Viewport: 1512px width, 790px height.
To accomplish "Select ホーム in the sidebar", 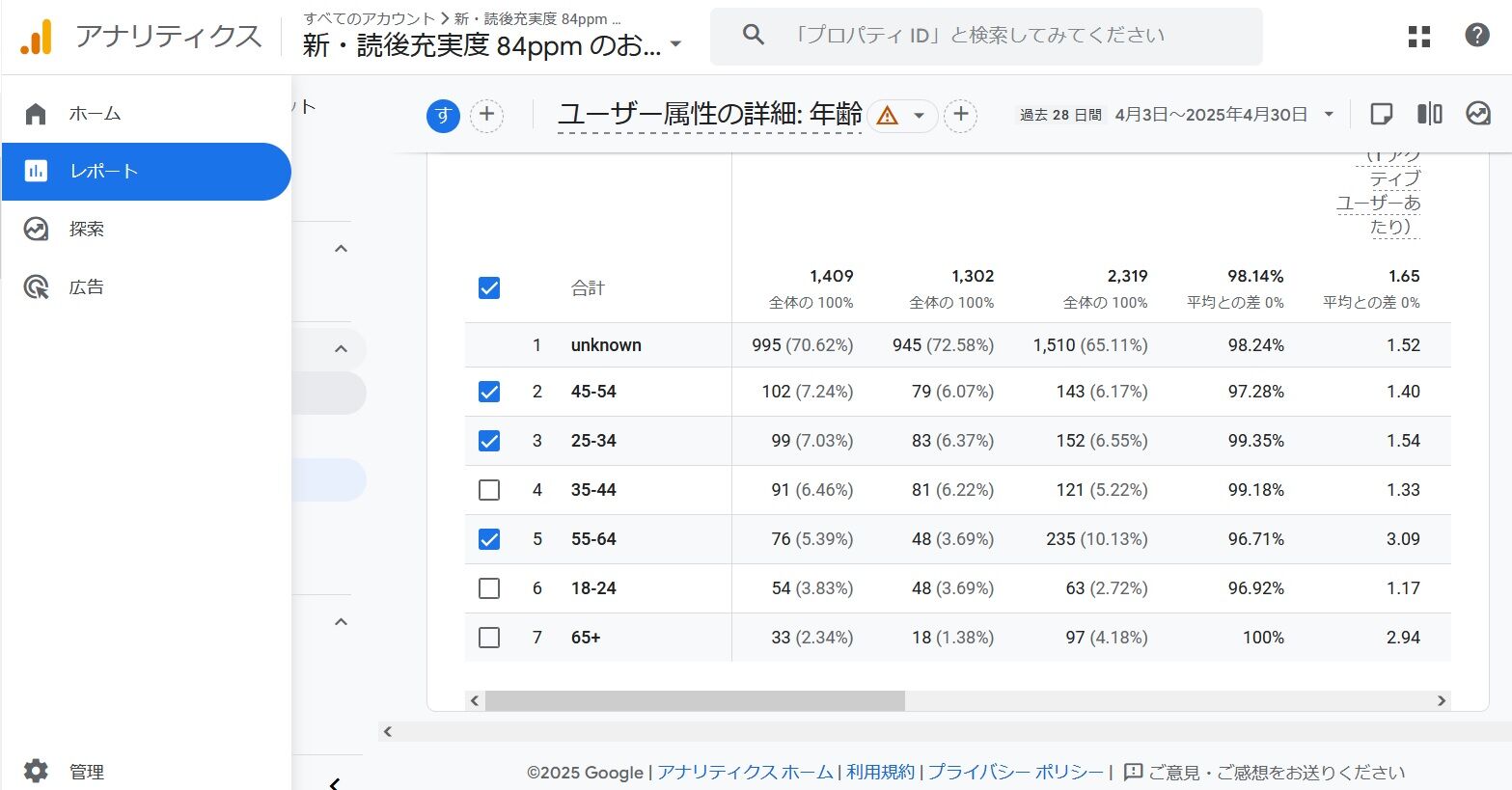I will [147, 114].
